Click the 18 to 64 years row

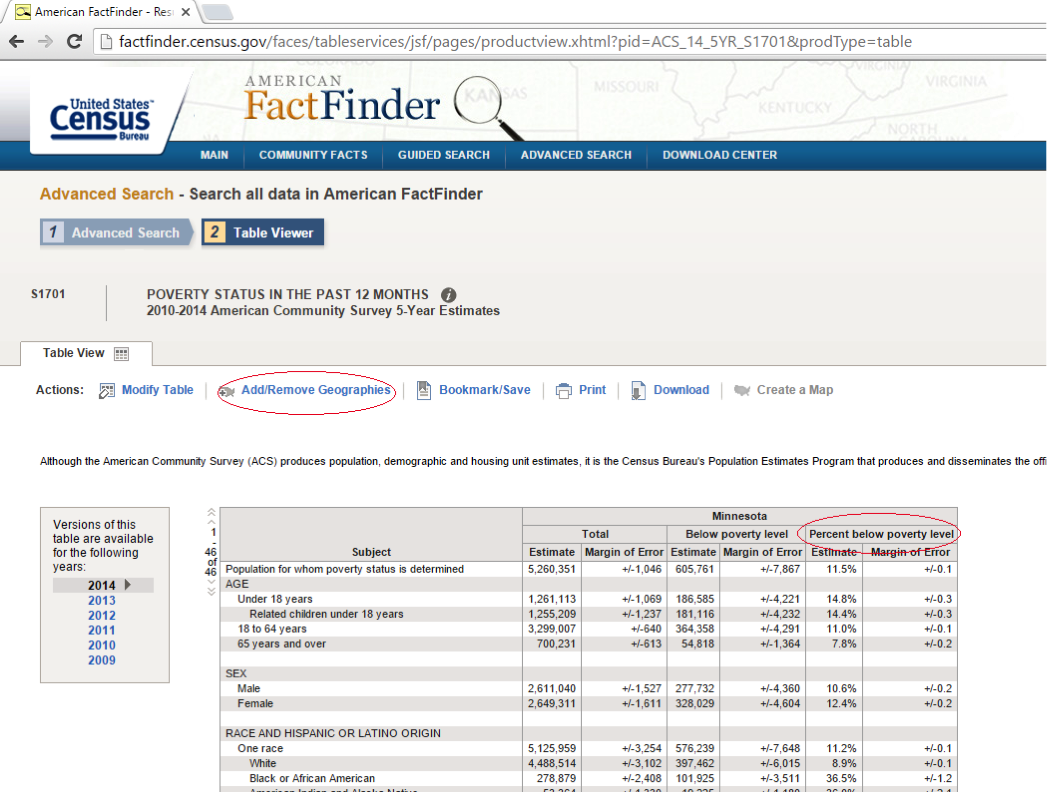click(588, 629)
